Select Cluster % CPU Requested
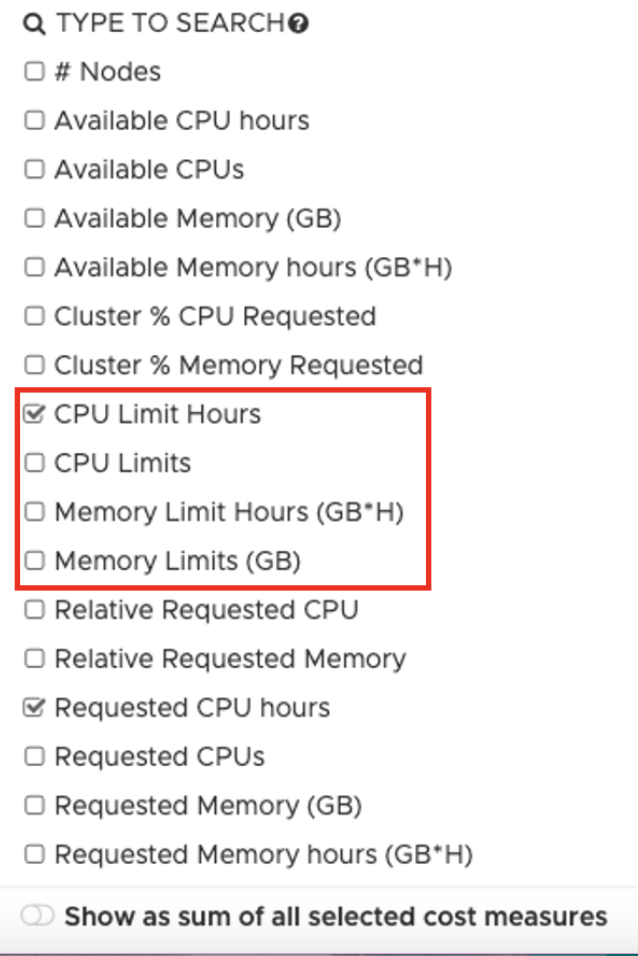Image resolution: width=638 pixels, height=956 pixels. (x=34, y=316)
